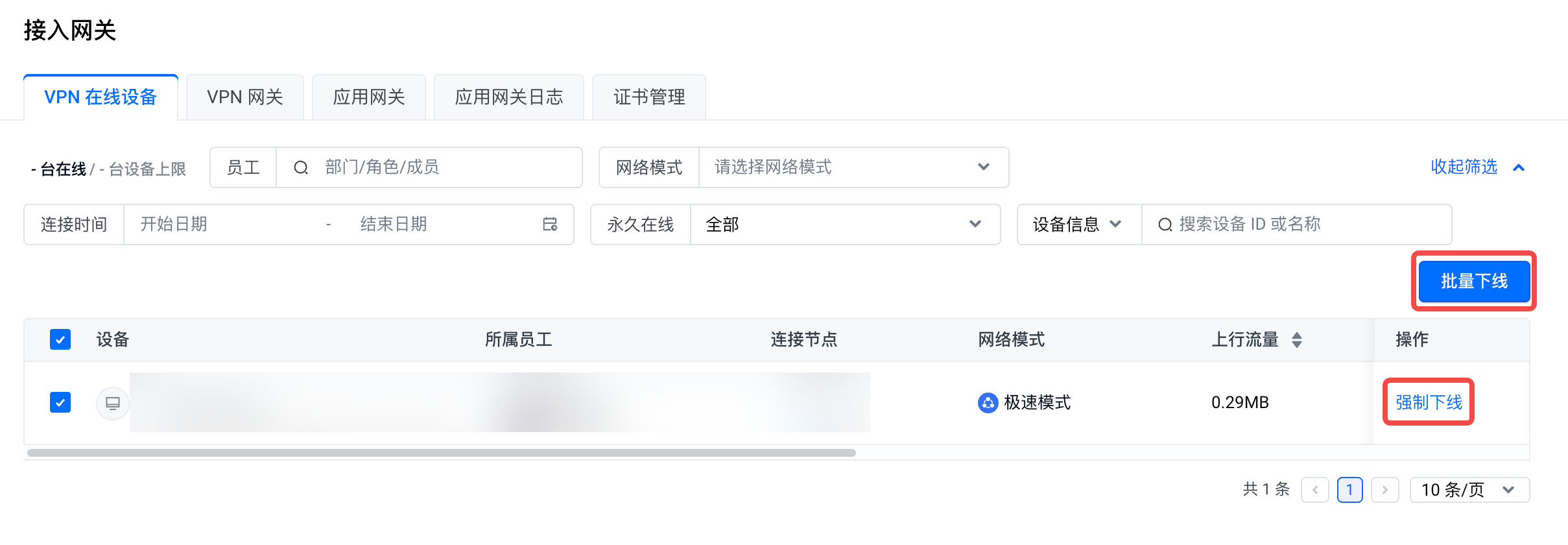Uncheck the device row checkbox
The height and width of the screenshot is (545, 1568).
[x=60, y=402]
